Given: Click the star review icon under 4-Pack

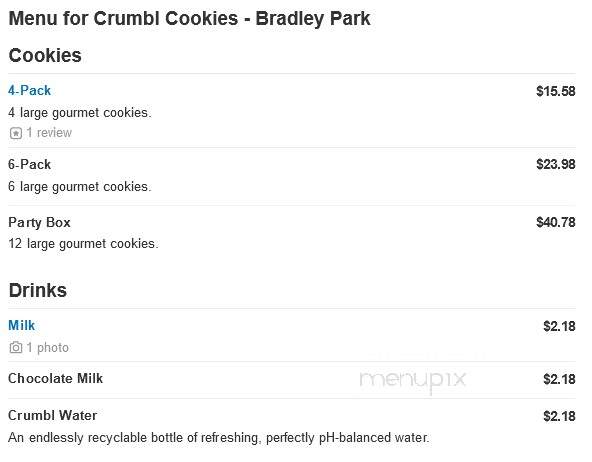Looking at the screenshot, I should point(15,133).
